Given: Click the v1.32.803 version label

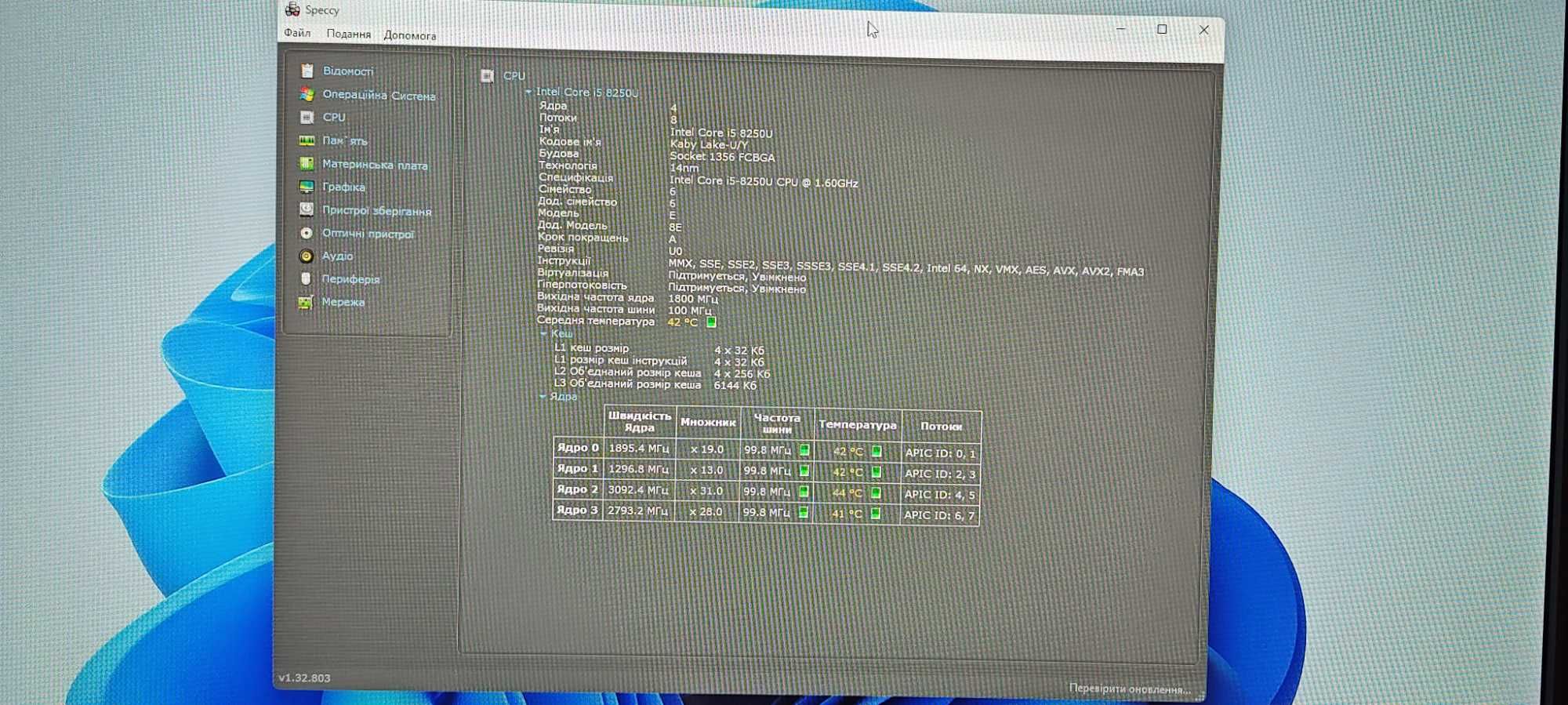Looking at the screenshot, I should (304, 678).
